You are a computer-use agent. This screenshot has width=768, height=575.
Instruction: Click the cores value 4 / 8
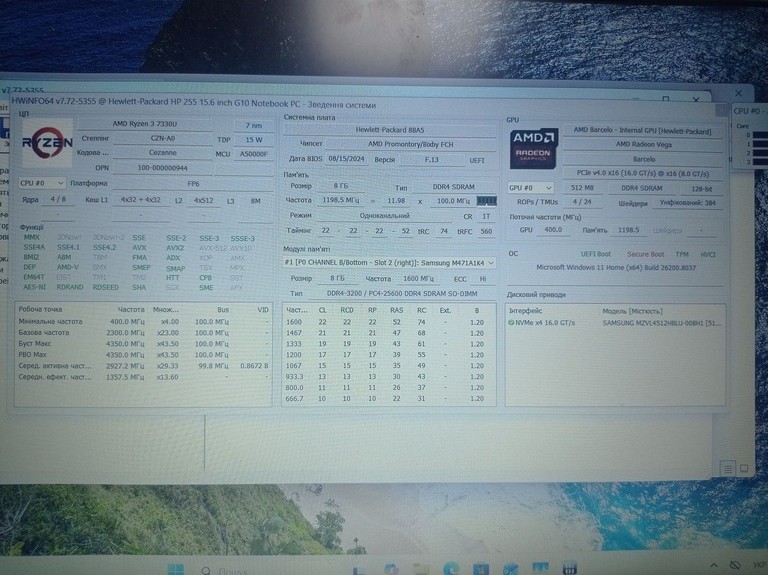tap(58, 199)
